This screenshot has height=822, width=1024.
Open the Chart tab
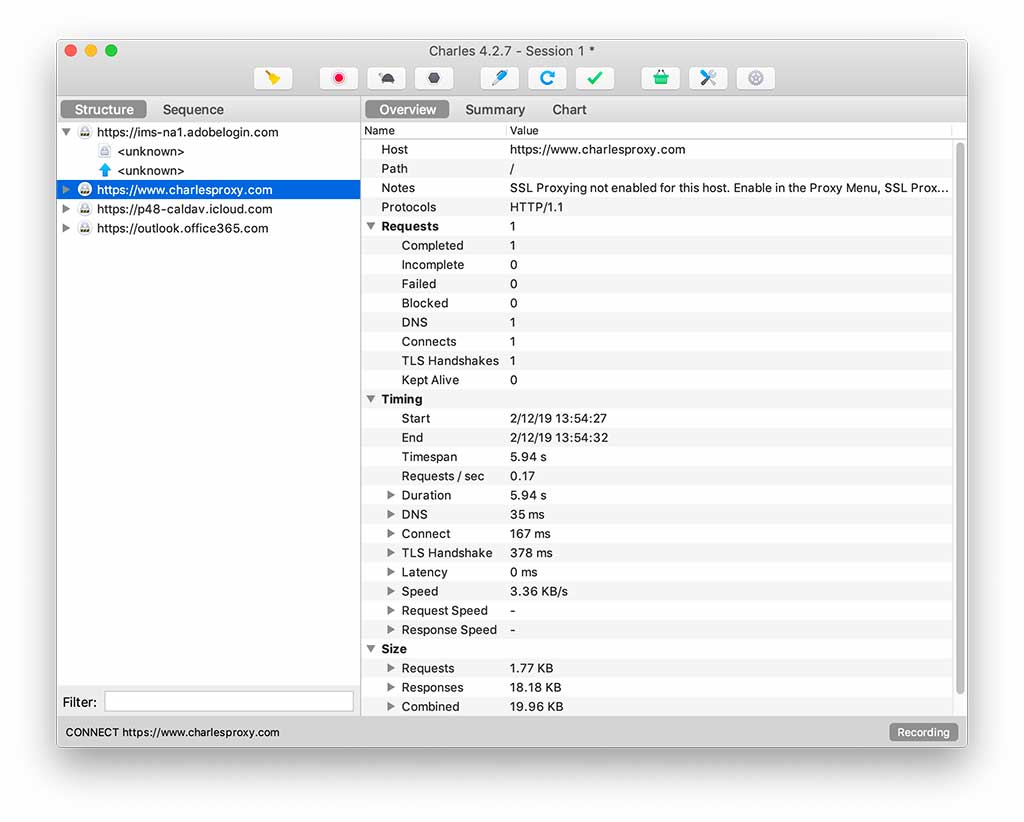pos(569,110)
